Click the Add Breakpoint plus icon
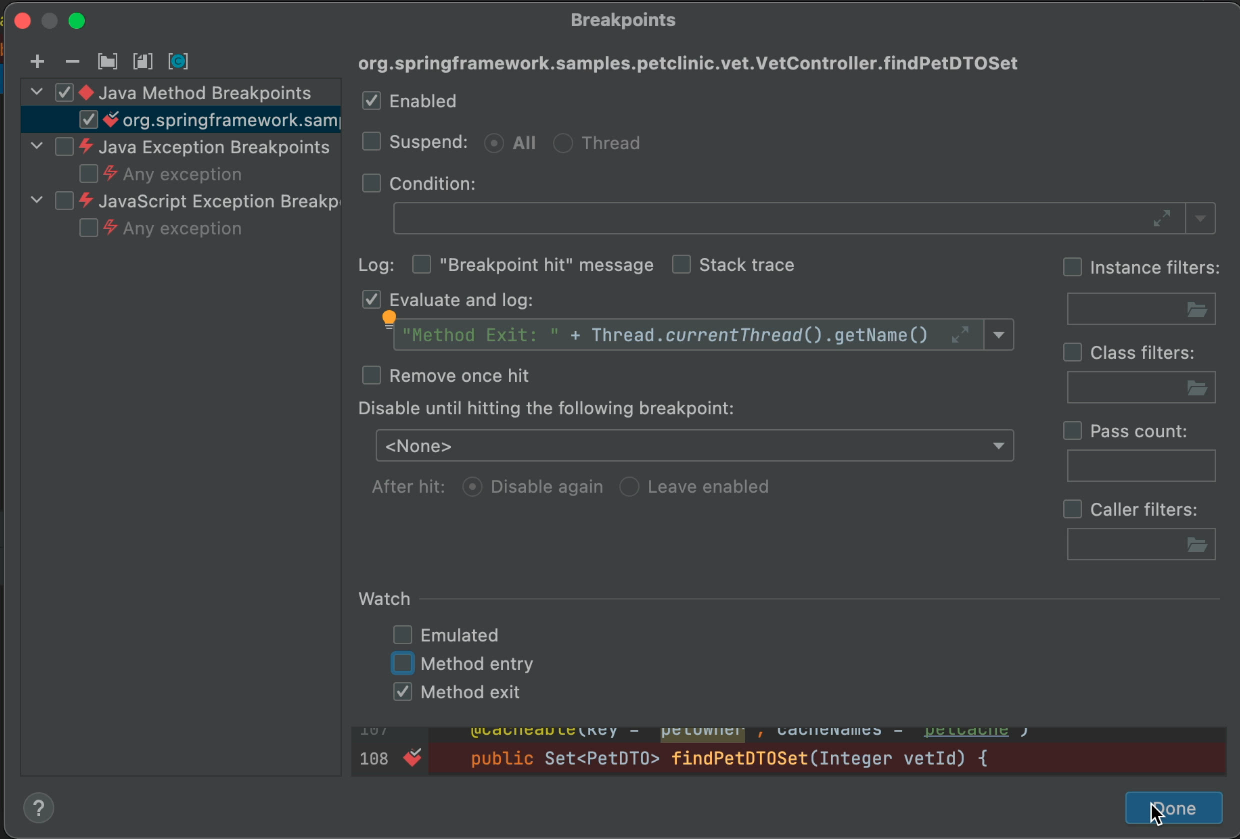Screen dimensions: 1240x839 click(x=37, y=61)
